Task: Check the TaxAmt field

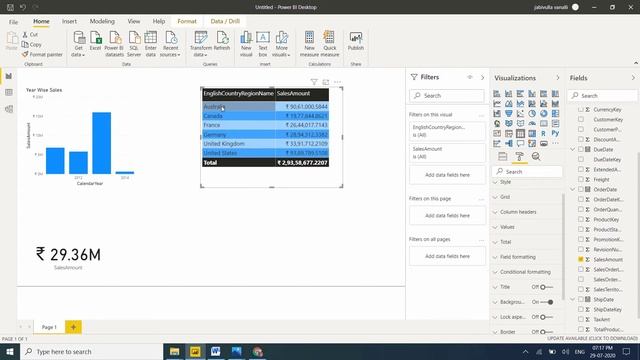Action: pyautogui.click(x=580, y=319)
